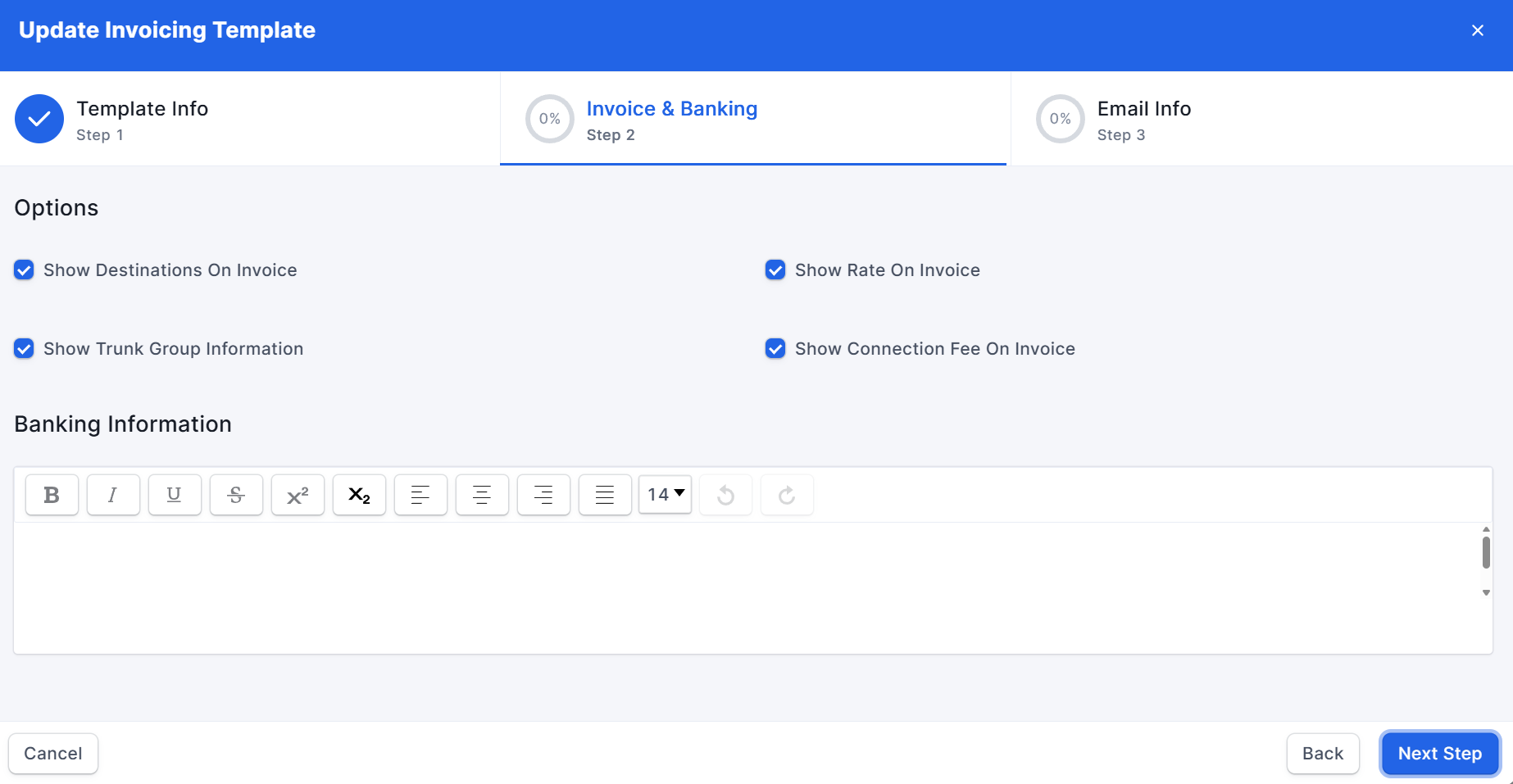
Task: Go Back to previous step
Action: tap(1323, 754)
